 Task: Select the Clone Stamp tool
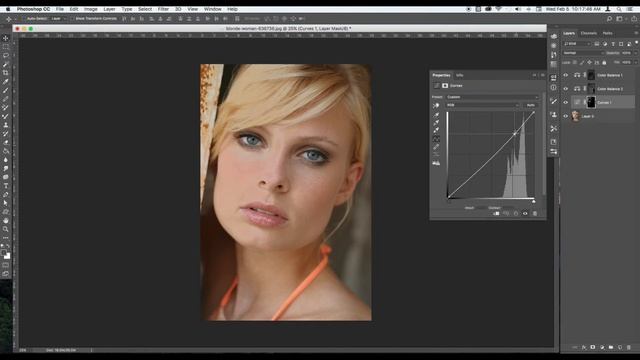(6, 125)
